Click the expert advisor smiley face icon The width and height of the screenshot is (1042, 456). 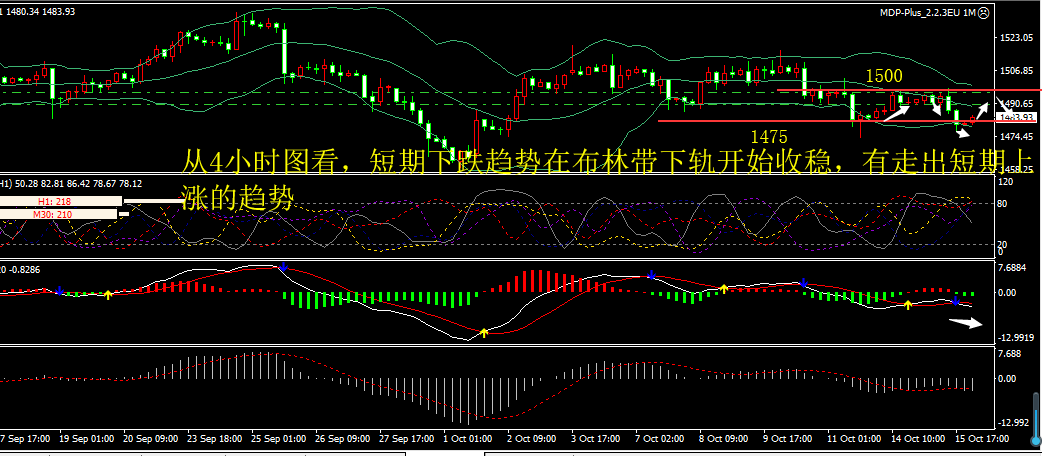click(983, 12)
